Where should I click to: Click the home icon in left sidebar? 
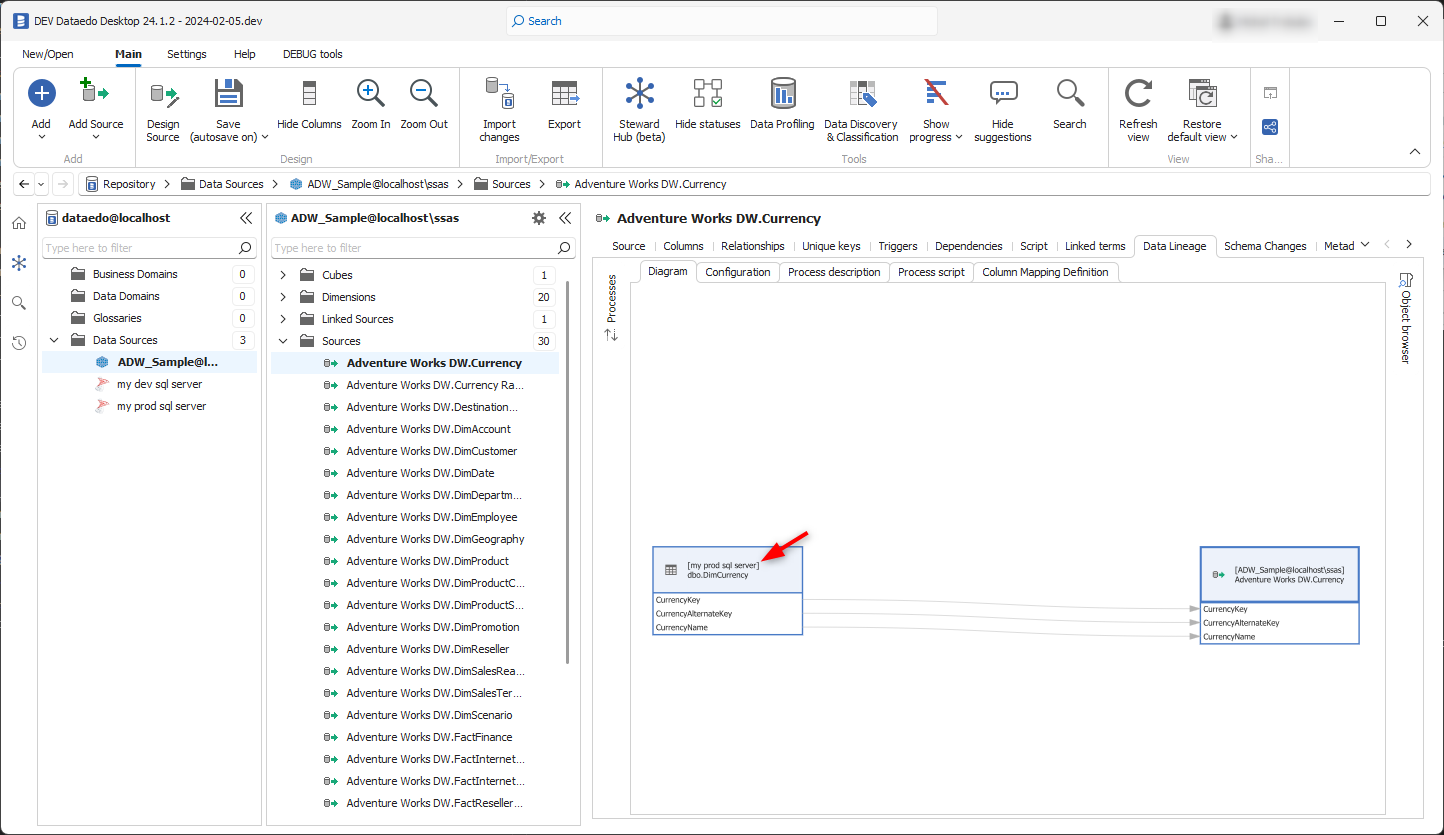19,223
